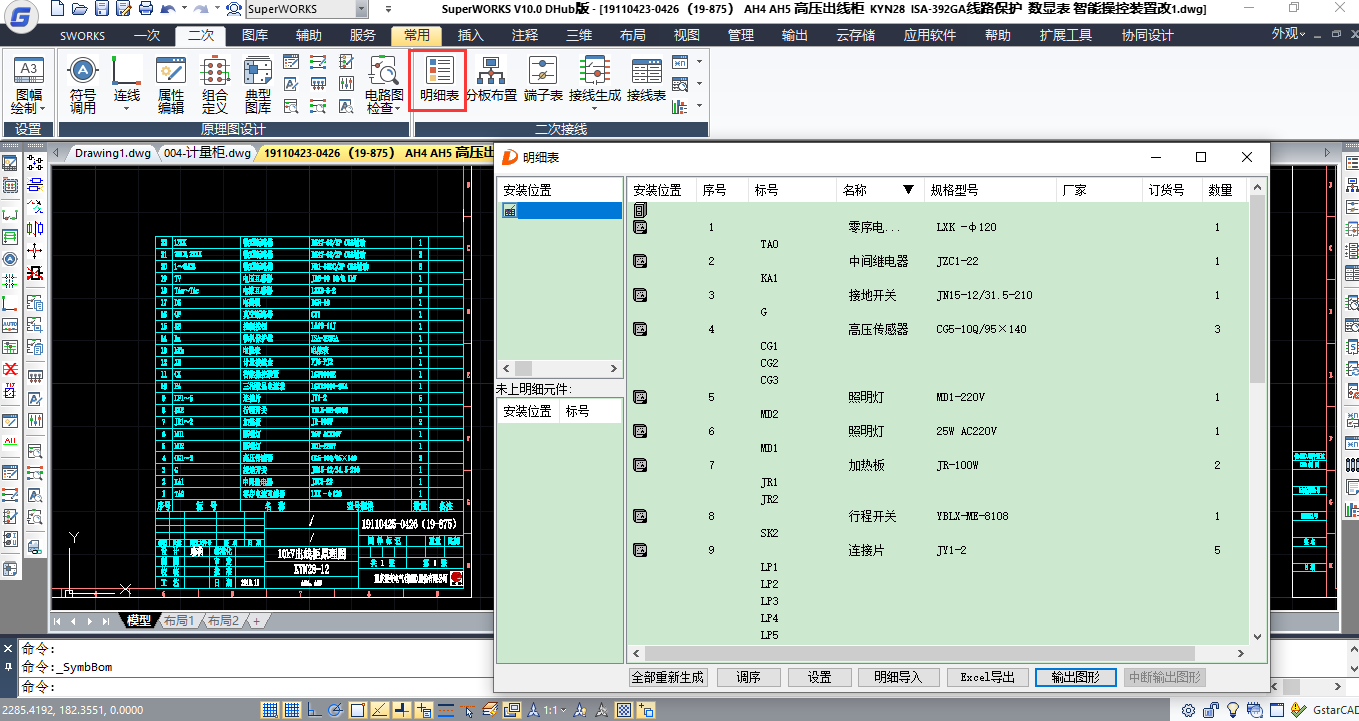Click the Redo arrow icon
Viewport: 1359px width, 721px height.
(x=200, y=9)
